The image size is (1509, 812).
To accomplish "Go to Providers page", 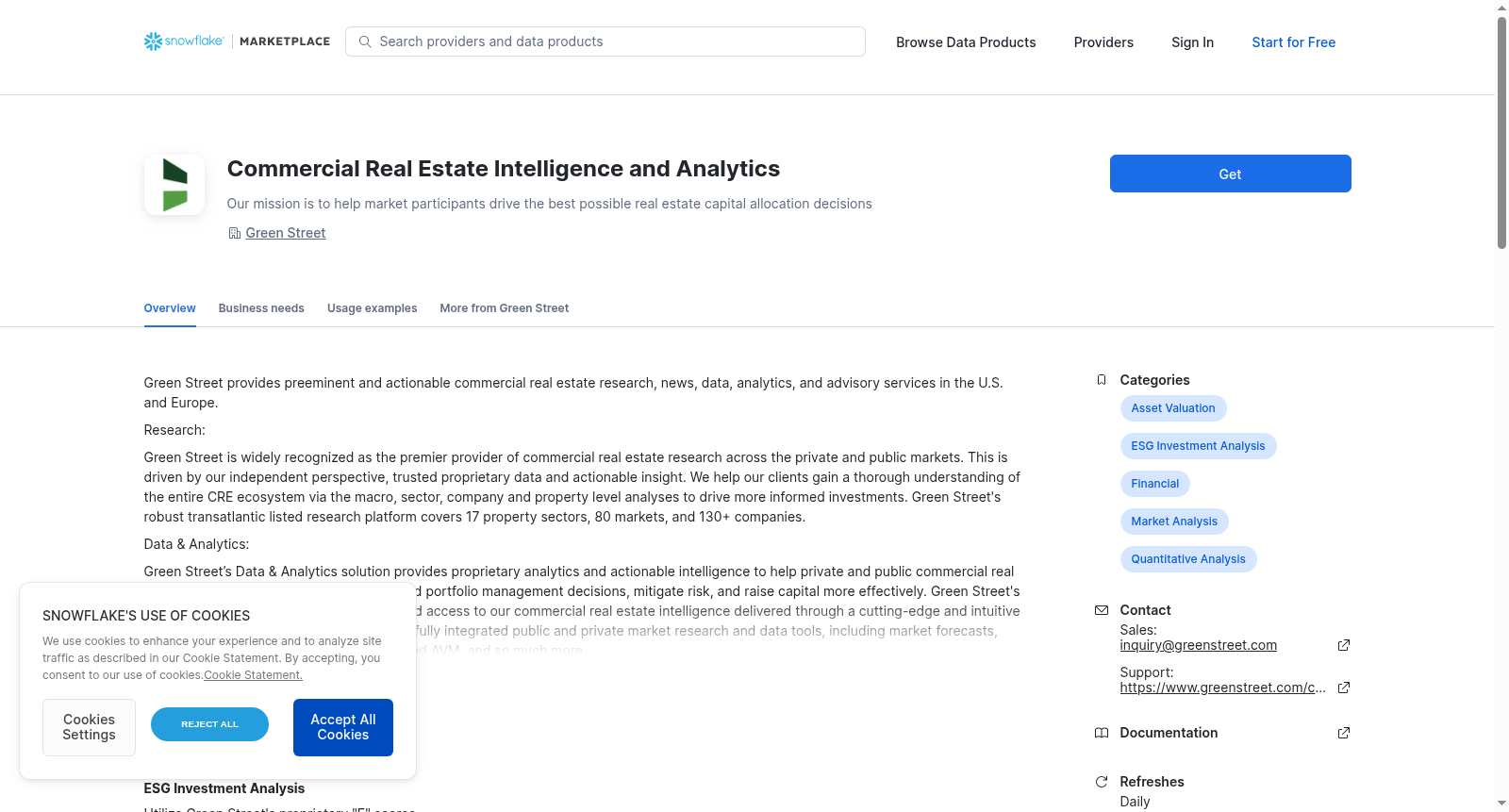I will (x=1103, y=42).
